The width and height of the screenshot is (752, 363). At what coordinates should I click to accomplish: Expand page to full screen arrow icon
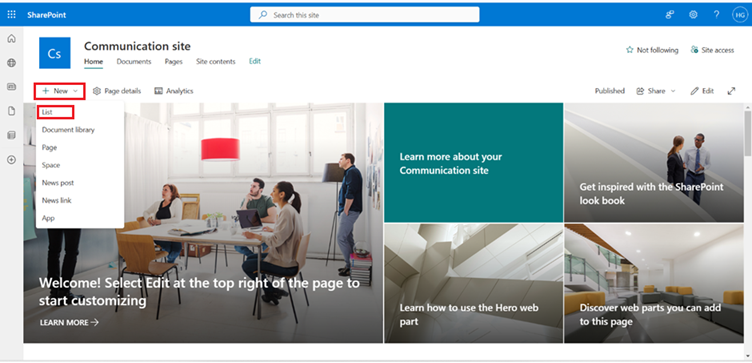point(731,91)
